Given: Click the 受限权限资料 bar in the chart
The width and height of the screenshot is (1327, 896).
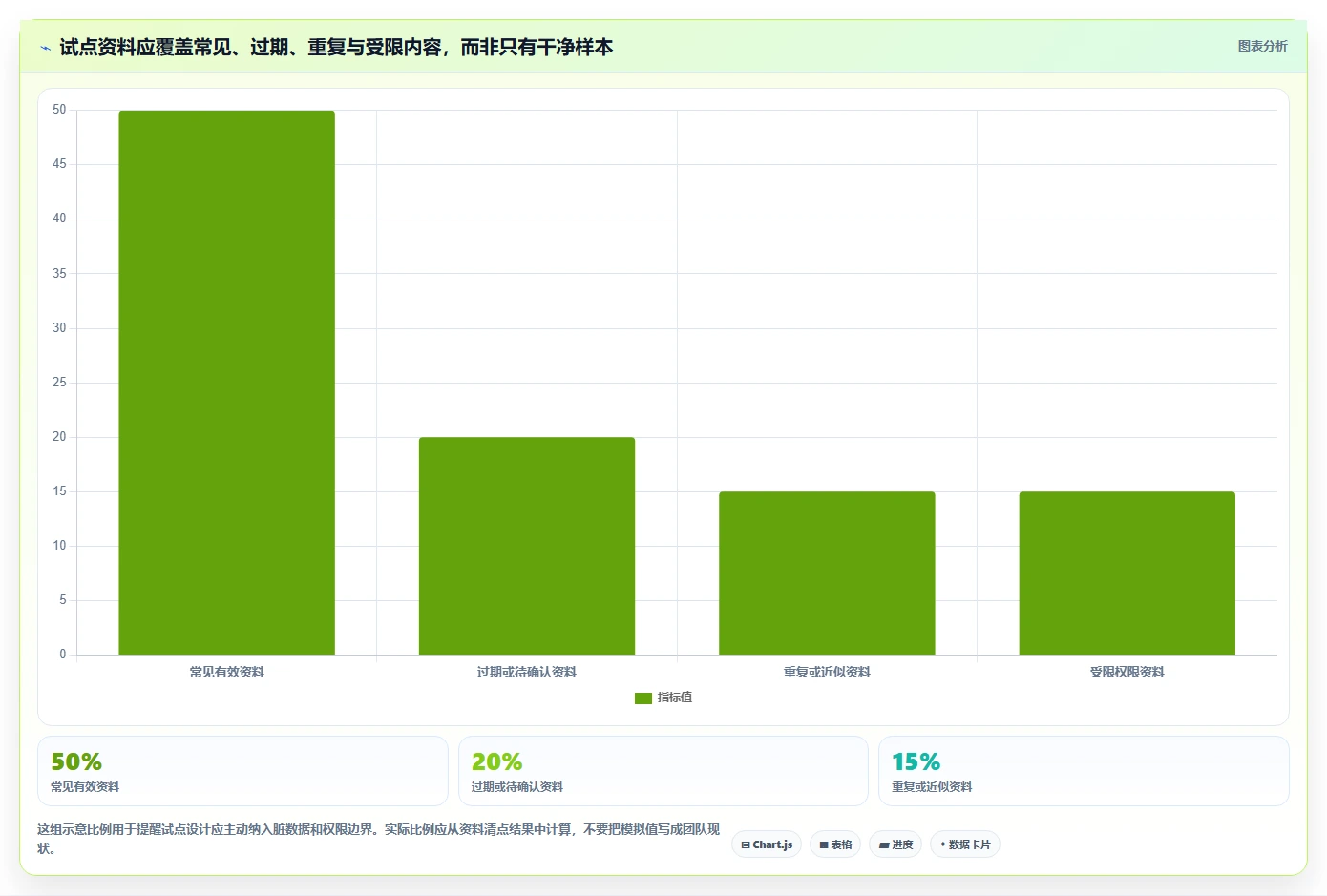Looking at the screenshot, I should point(1127,573).
